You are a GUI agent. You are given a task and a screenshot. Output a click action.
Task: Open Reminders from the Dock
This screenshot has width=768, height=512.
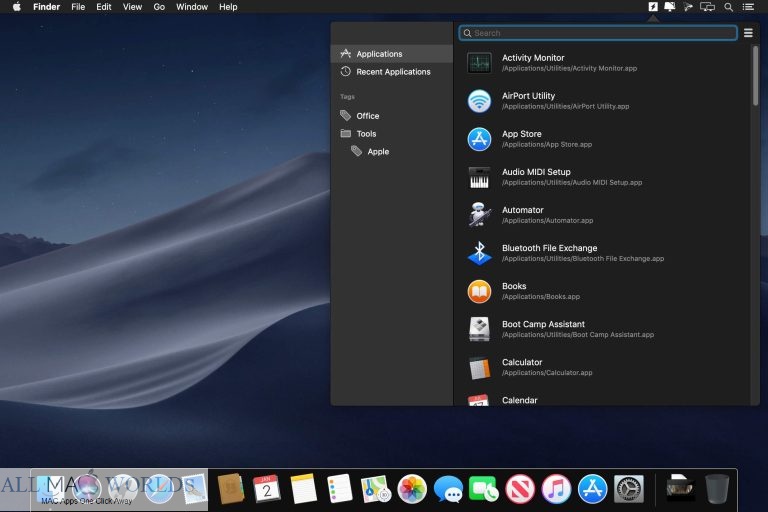tap(339, 488)
